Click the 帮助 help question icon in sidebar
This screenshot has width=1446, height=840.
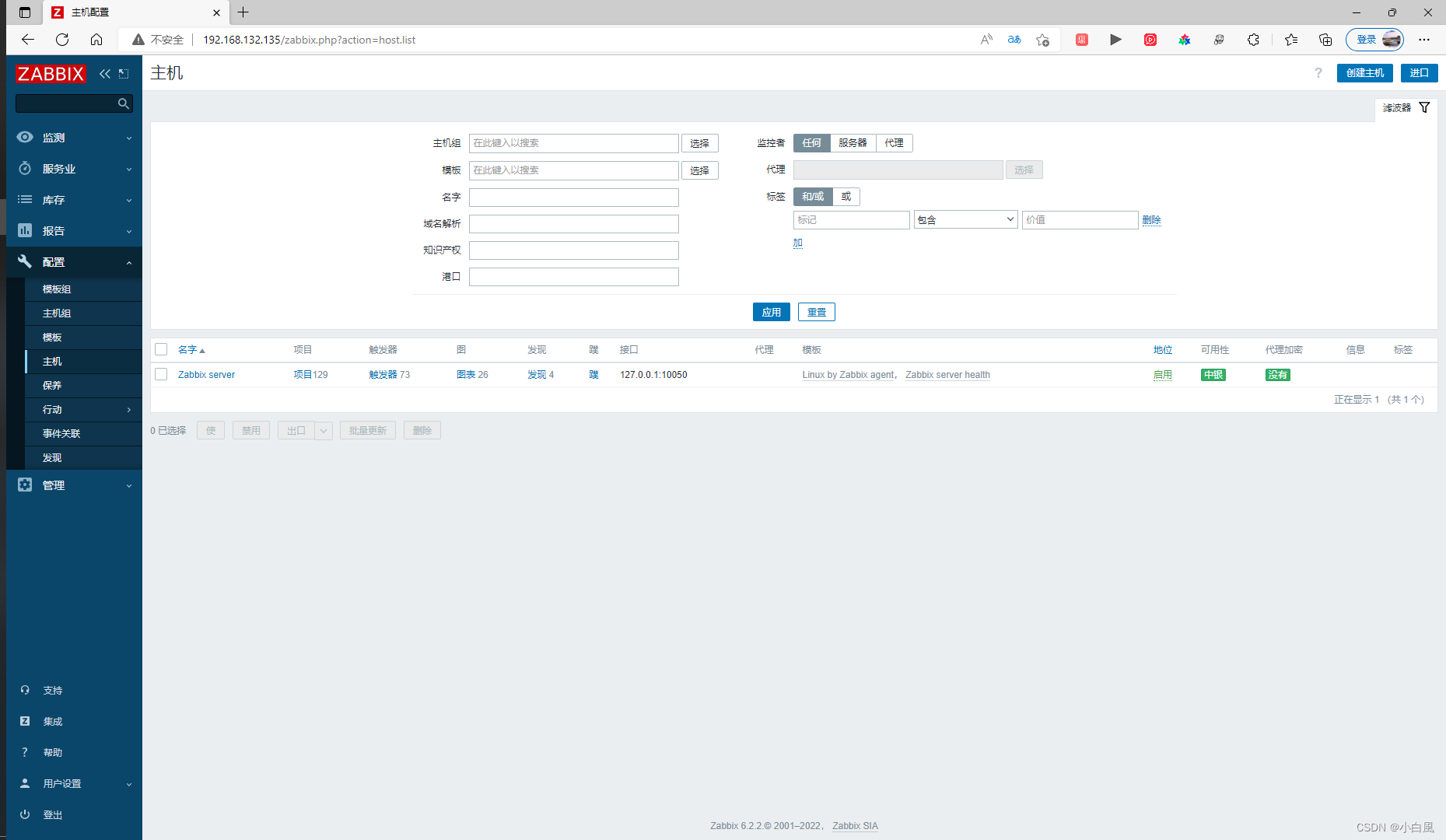25,752
